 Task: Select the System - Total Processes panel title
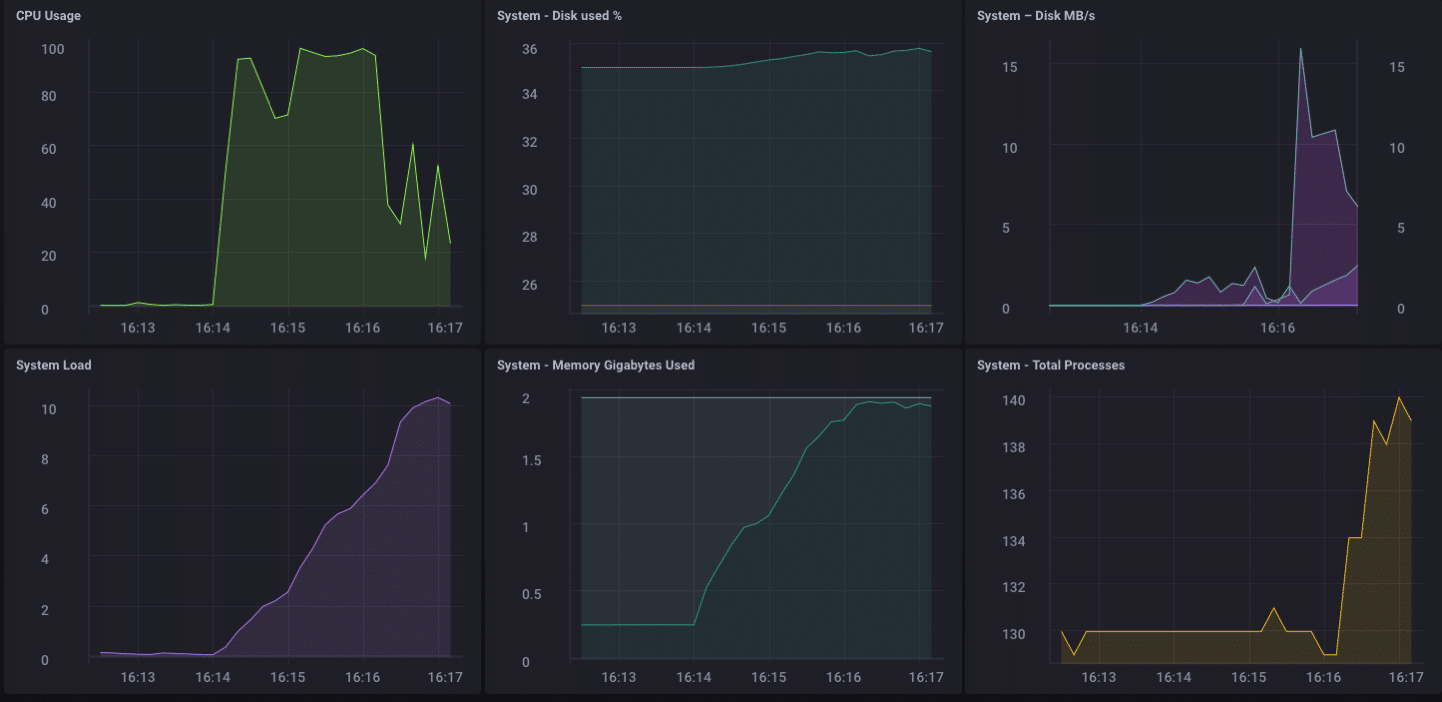coord(1050,365)
